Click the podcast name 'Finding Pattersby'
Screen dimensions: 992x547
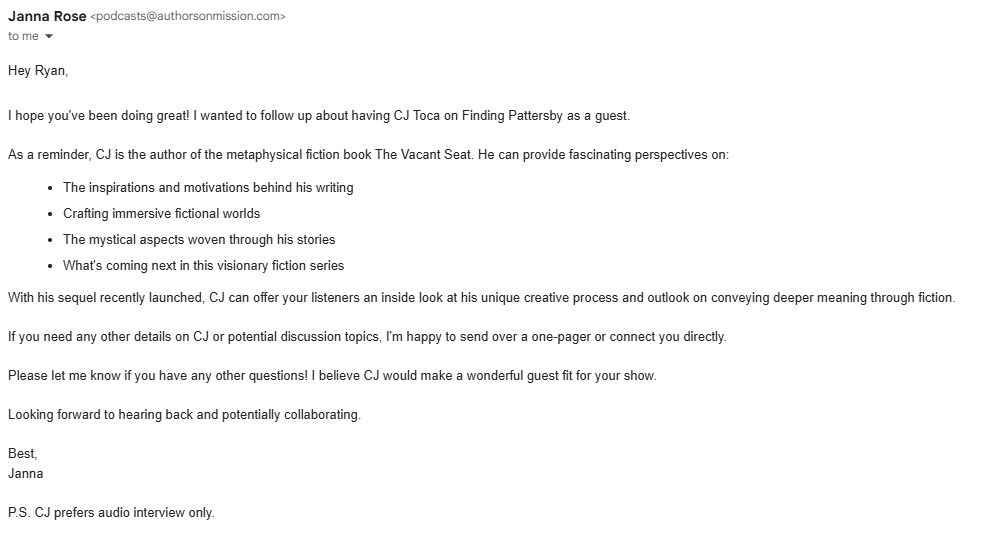[508, 115]
